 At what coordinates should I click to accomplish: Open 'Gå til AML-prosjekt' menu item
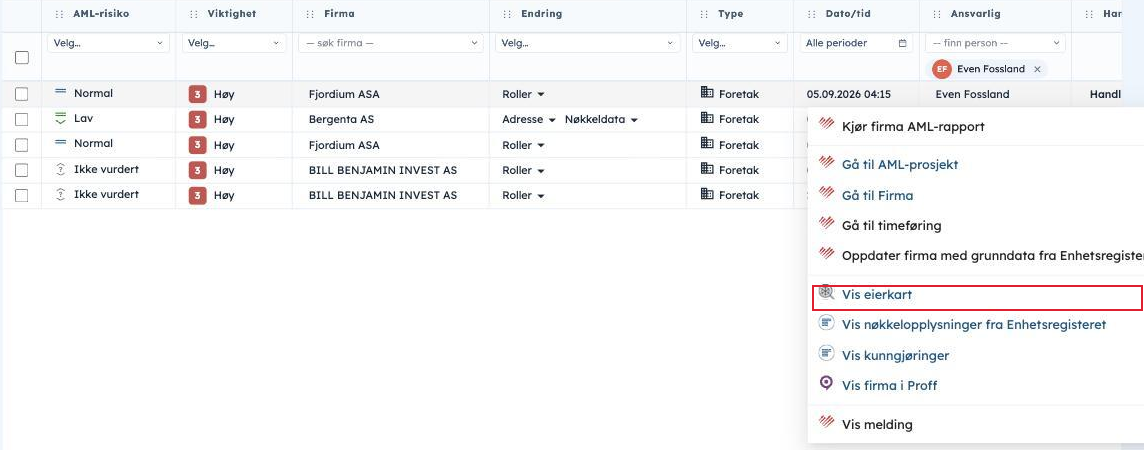click(900, 165)
